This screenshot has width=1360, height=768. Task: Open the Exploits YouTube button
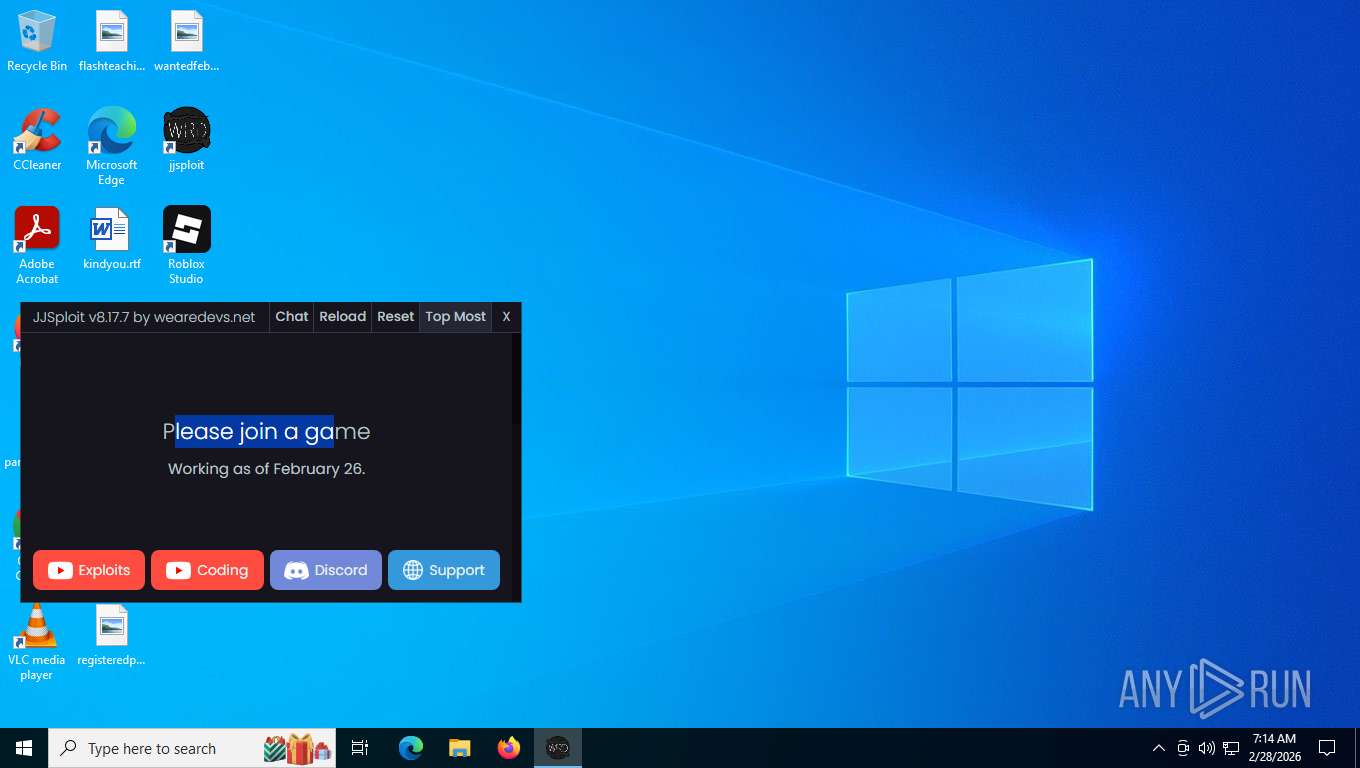pos(89,570)
